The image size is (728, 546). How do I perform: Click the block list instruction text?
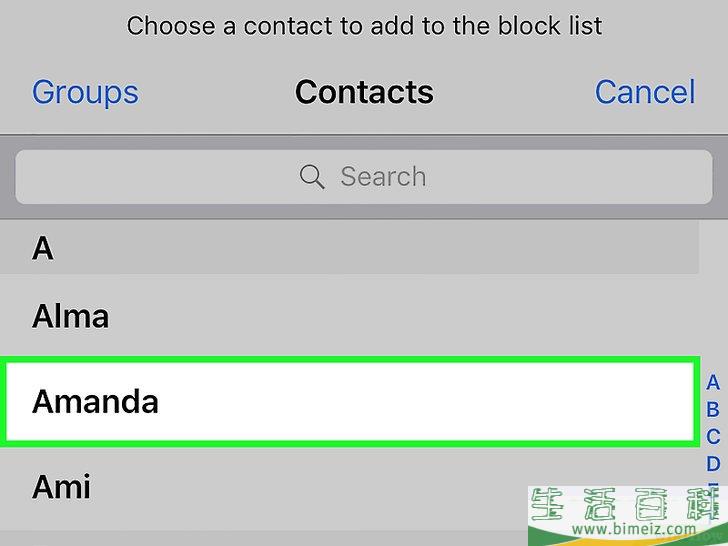coord(364,26)
